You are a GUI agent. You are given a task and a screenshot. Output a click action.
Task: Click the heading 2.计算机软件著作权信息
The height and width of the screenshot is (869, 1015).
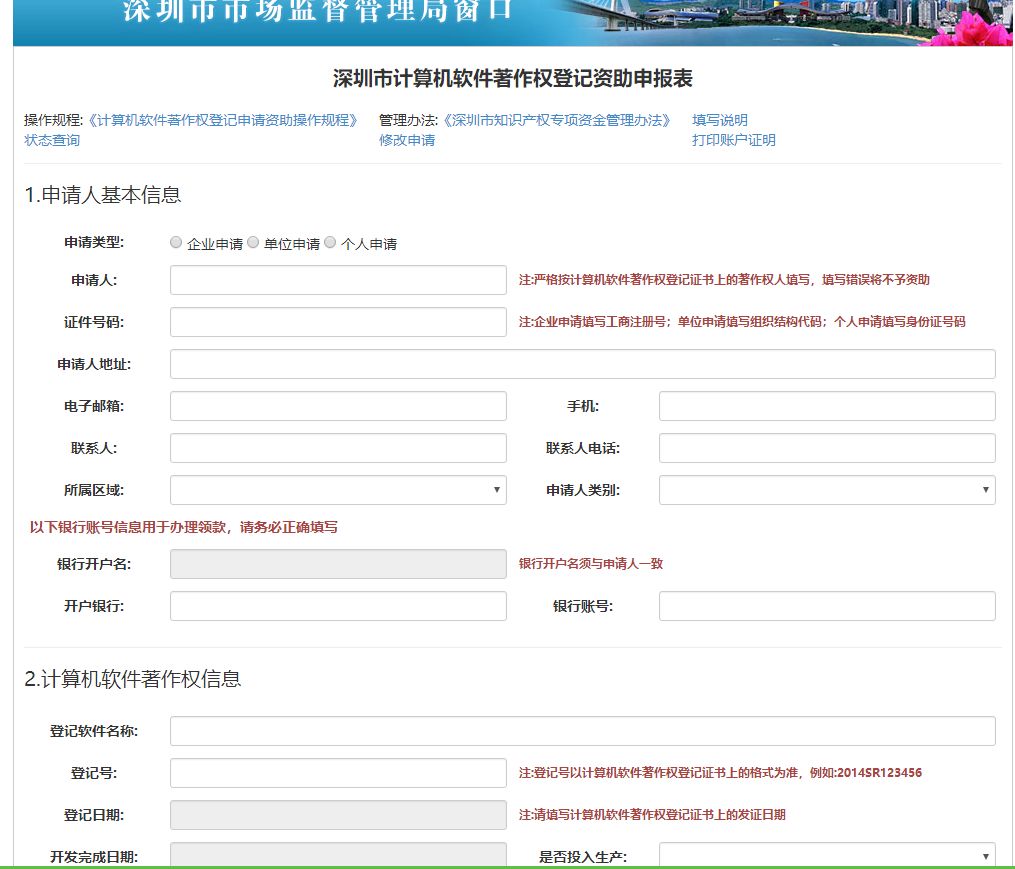[133, 679]
